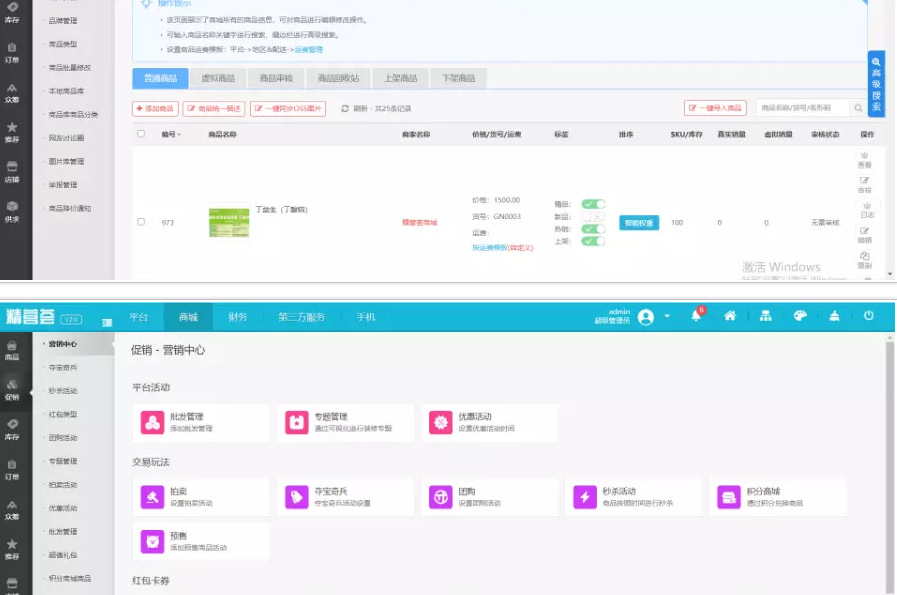Click the 添加商品 button
The width and height of the screenshot is (897, 595).
[x=155, y=108]
